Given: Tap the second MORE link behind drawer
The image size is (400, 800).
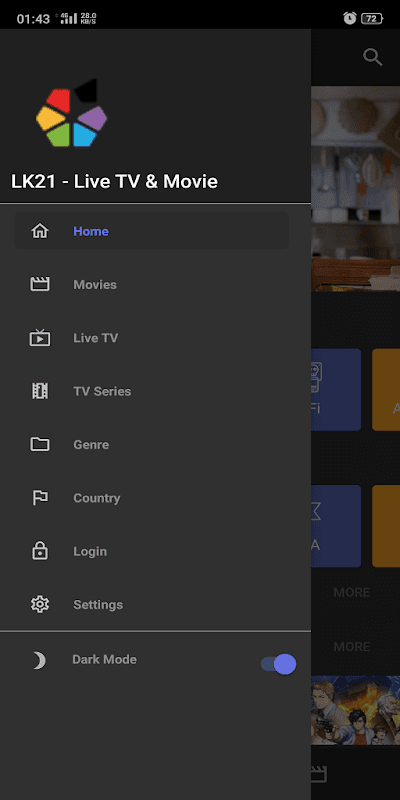Looking at the screenshot, I should 352,646.
